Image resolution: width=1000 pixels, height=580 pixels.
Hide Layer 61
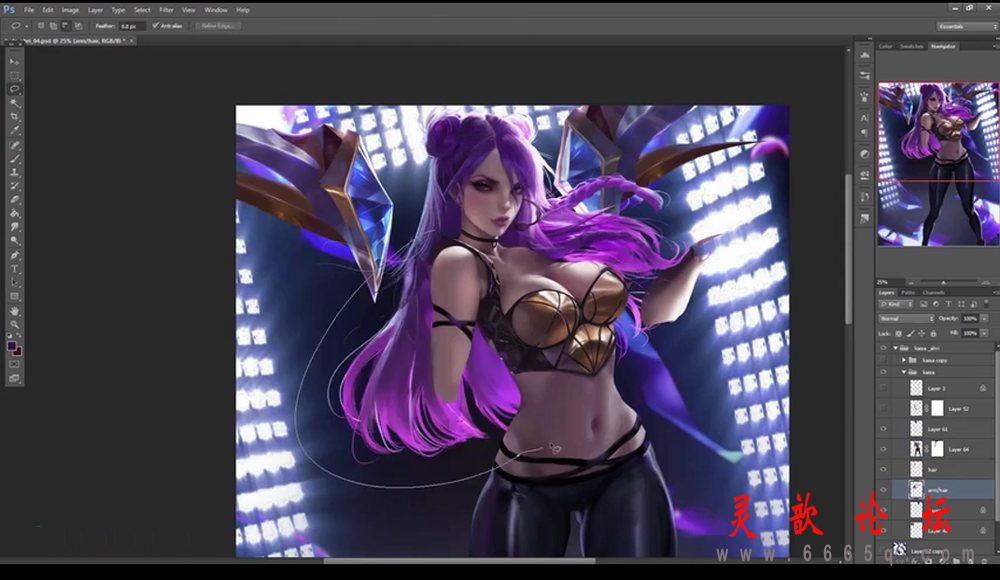click(883, 429)
